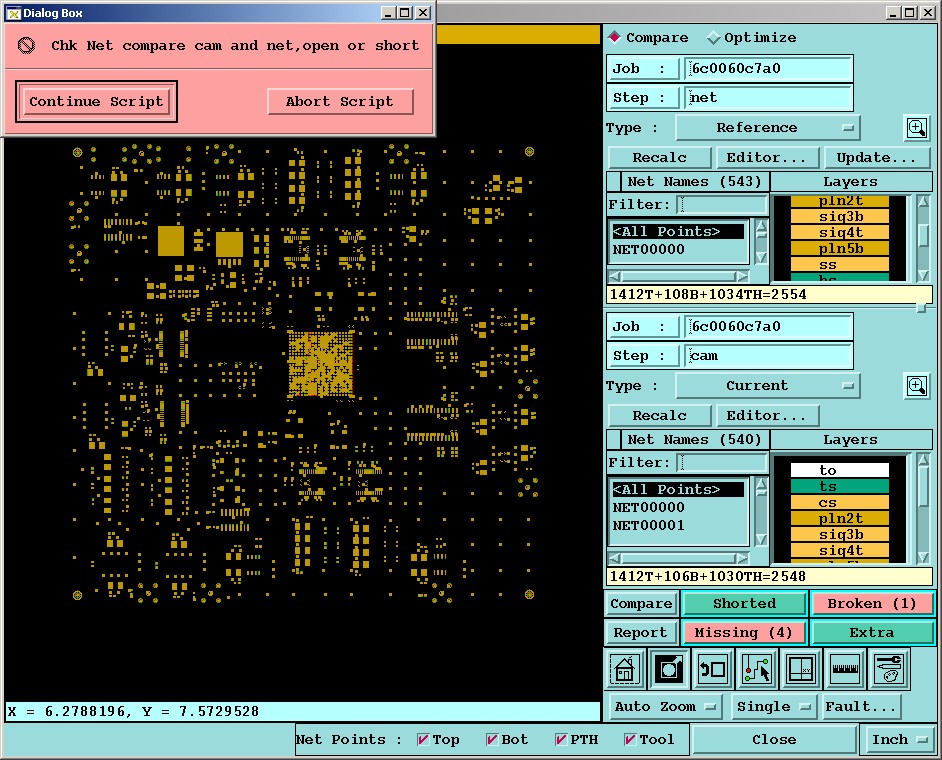
Task: Open the XY coordinate window icon
Action: click(800, 669)
